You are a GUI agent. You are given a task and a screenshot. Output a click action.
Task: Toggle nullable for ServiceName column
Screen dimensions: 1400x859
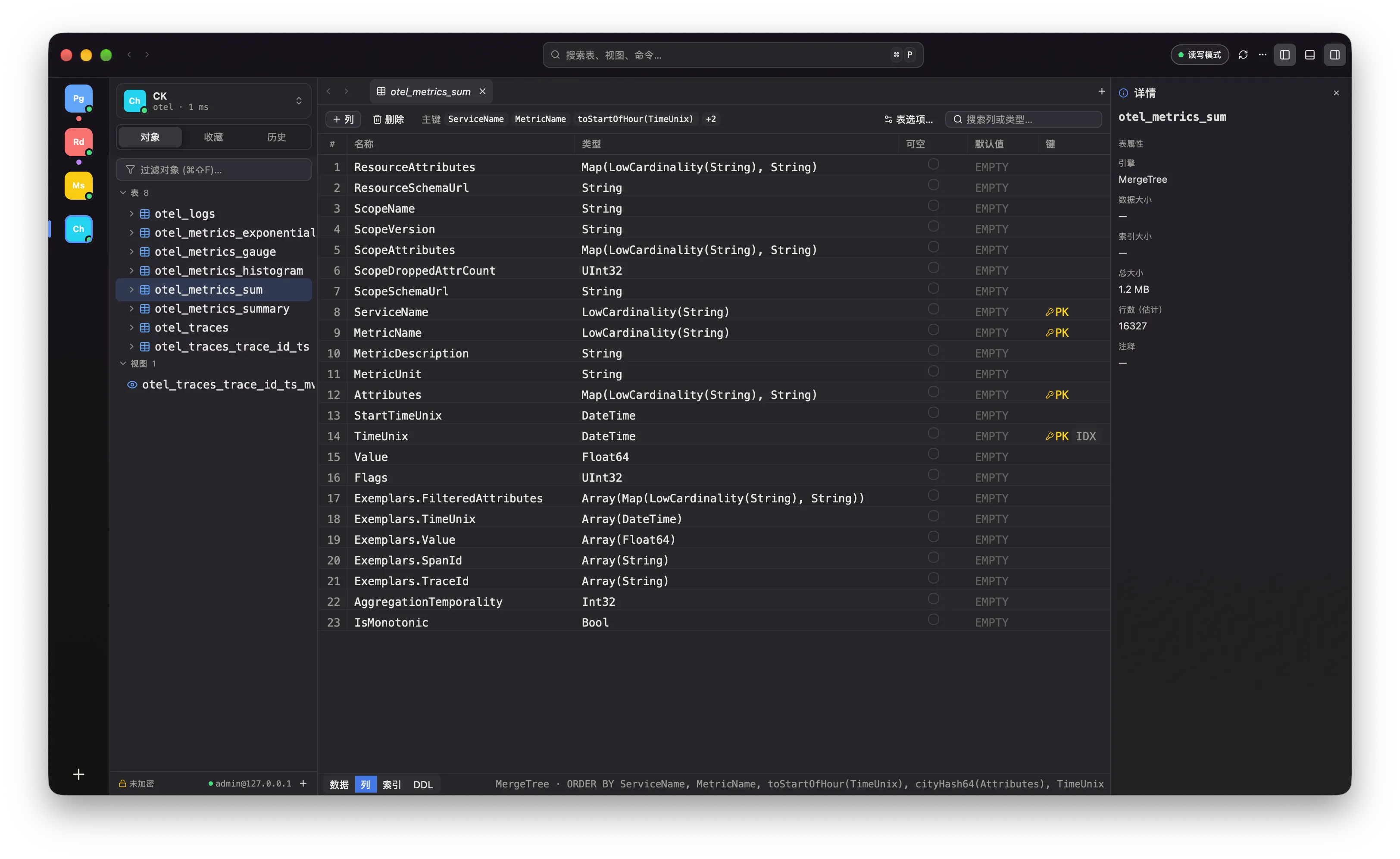933,309
